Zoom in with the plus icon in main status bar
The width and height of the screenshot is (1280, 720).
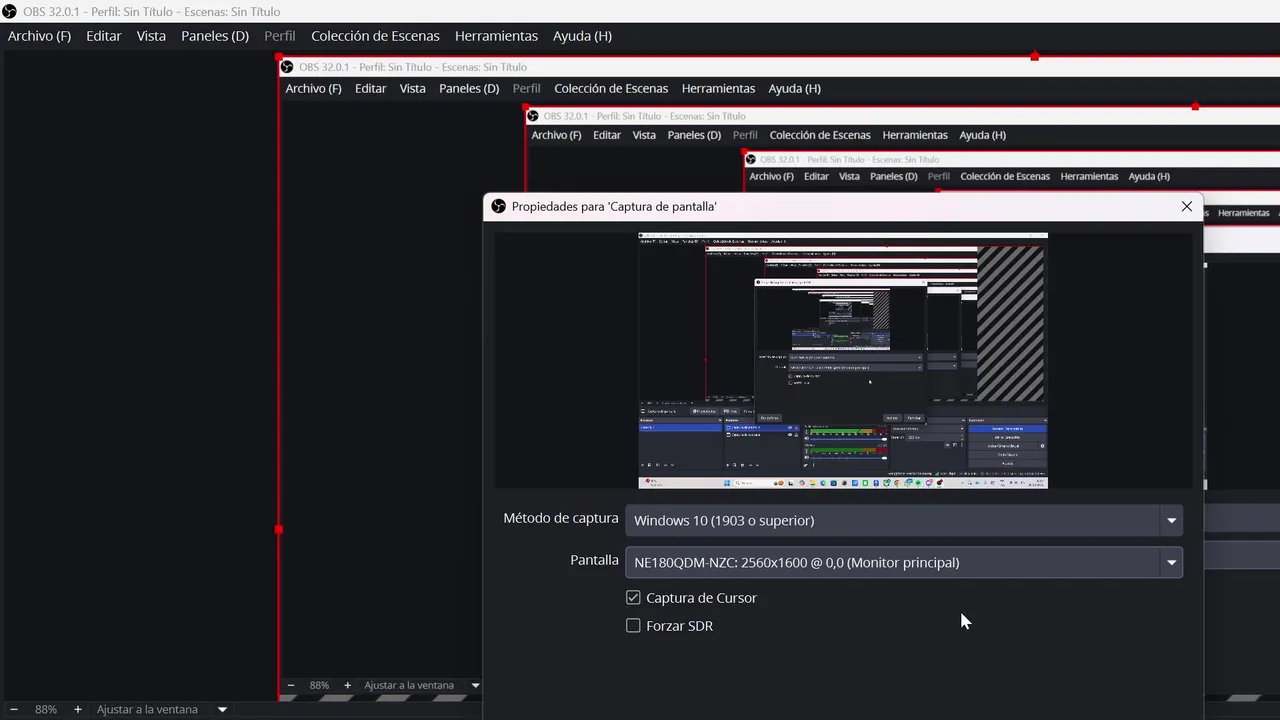coord(78,709)
